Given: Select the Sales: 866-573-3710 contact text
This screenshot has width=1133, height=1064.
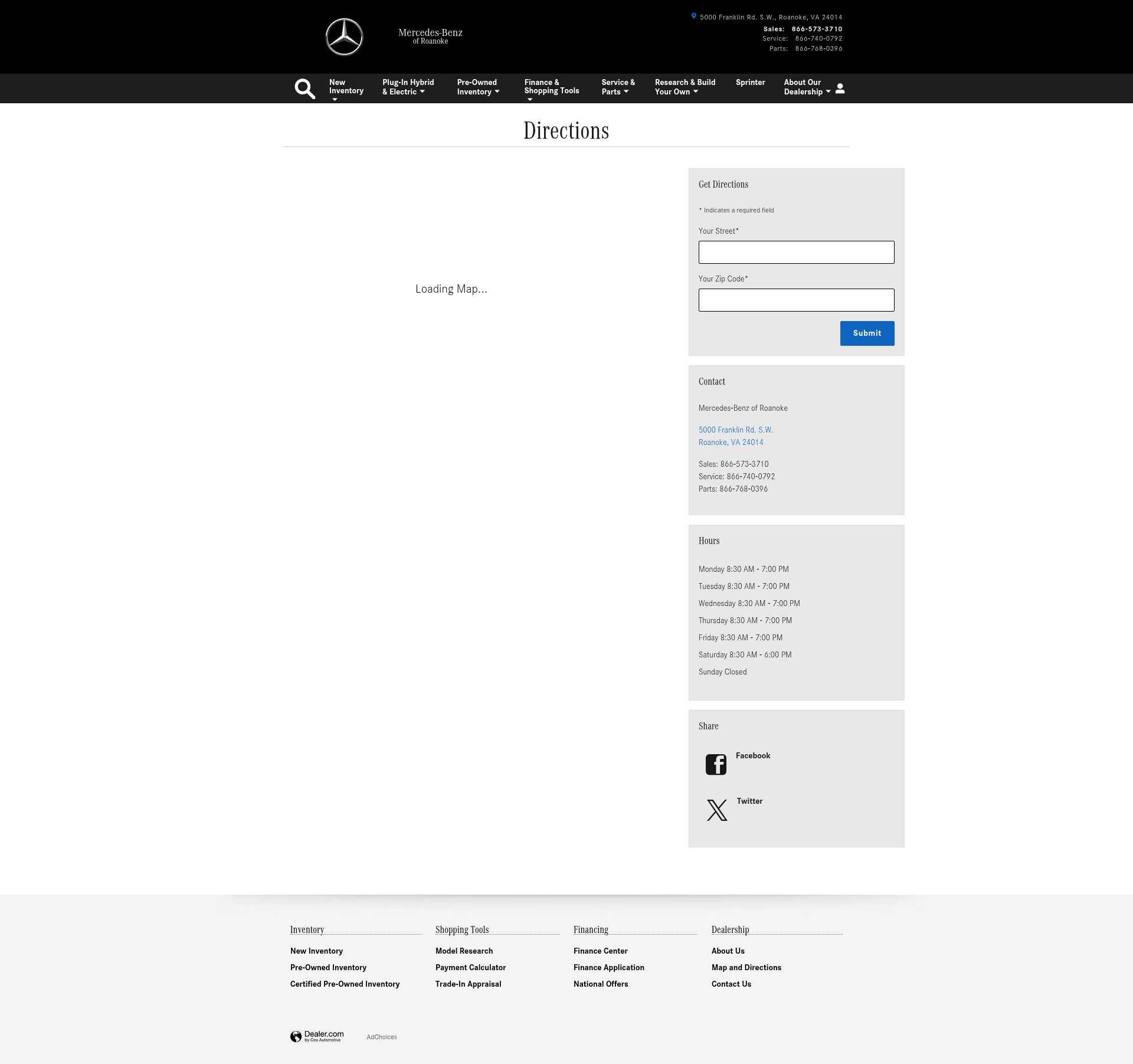Looking at the screenshot, I should (733, 464).
